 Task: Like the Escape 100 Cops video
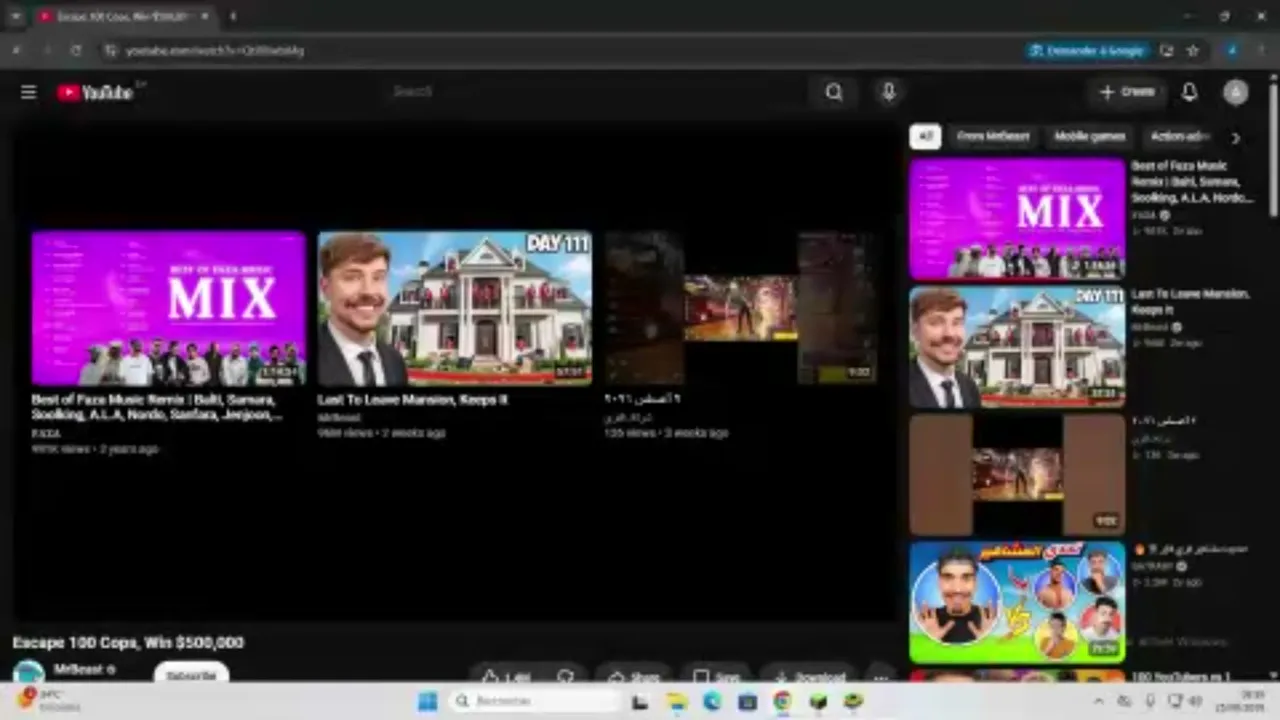[x=506, y=676]
